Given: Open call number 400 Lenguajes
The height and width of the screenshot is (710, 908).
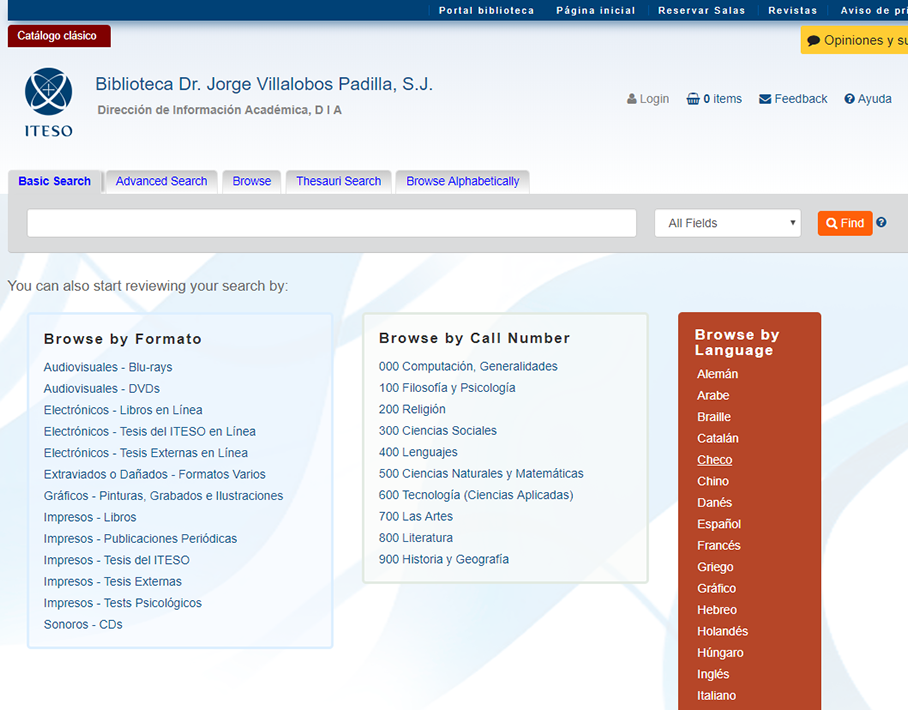Looking at the screenshot, I should pyautogui.click(x=418, y=452).
